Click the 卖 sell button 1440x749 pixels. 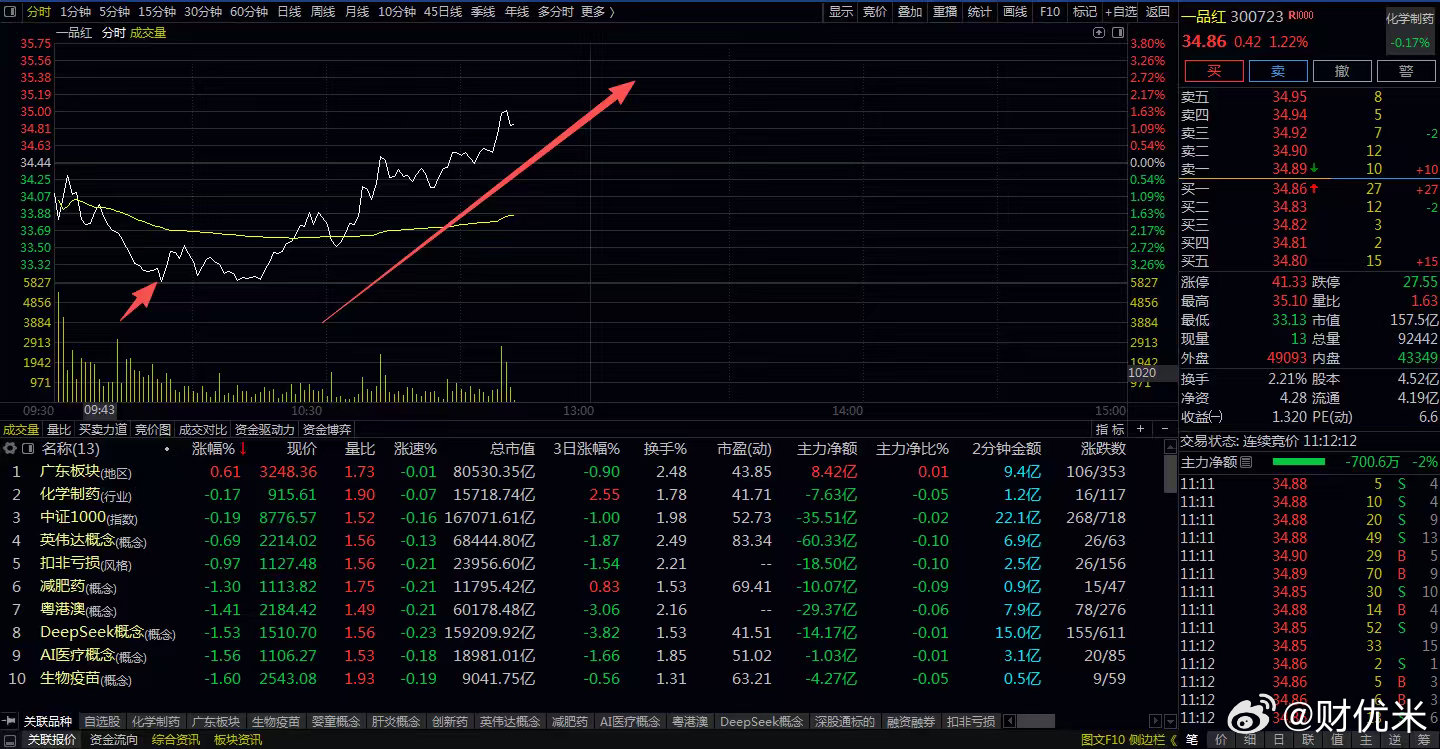pos(1278,71)
